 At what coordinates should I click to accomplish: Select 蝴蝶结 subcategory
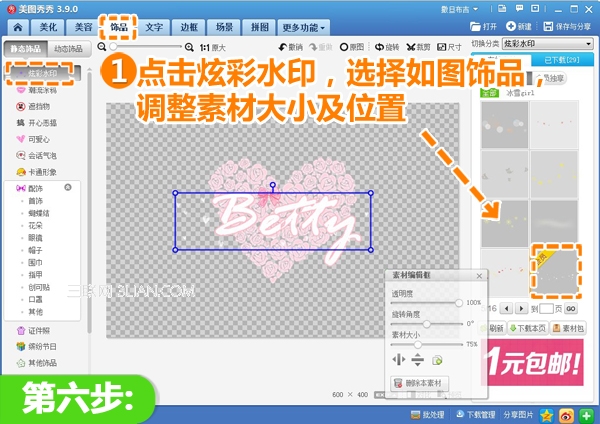coord(39,213)
